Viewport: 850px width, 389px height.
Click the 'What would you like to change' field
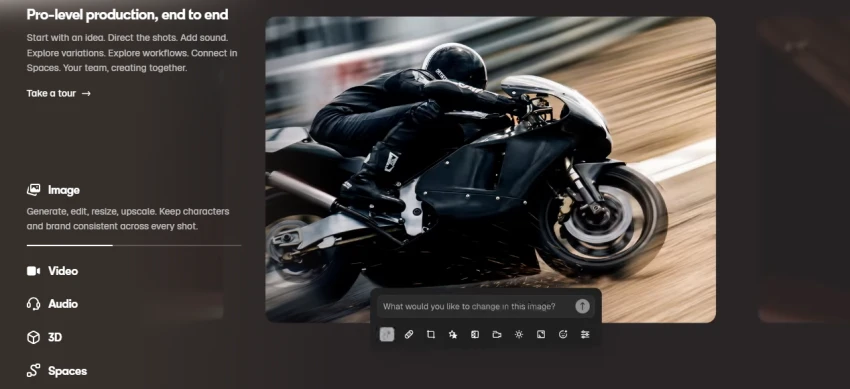pyautogui.click(x=476, y=307)
